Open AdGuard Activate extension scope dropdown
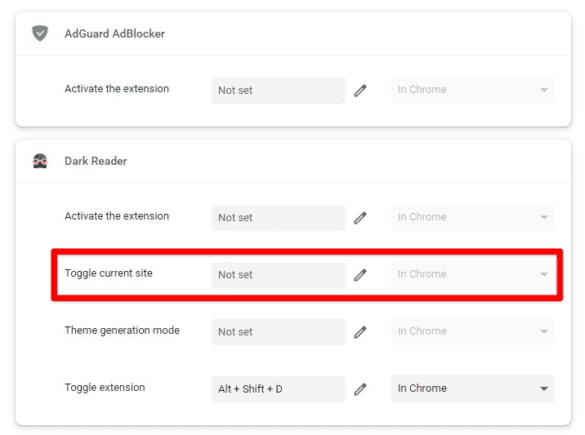 point(473,90)
